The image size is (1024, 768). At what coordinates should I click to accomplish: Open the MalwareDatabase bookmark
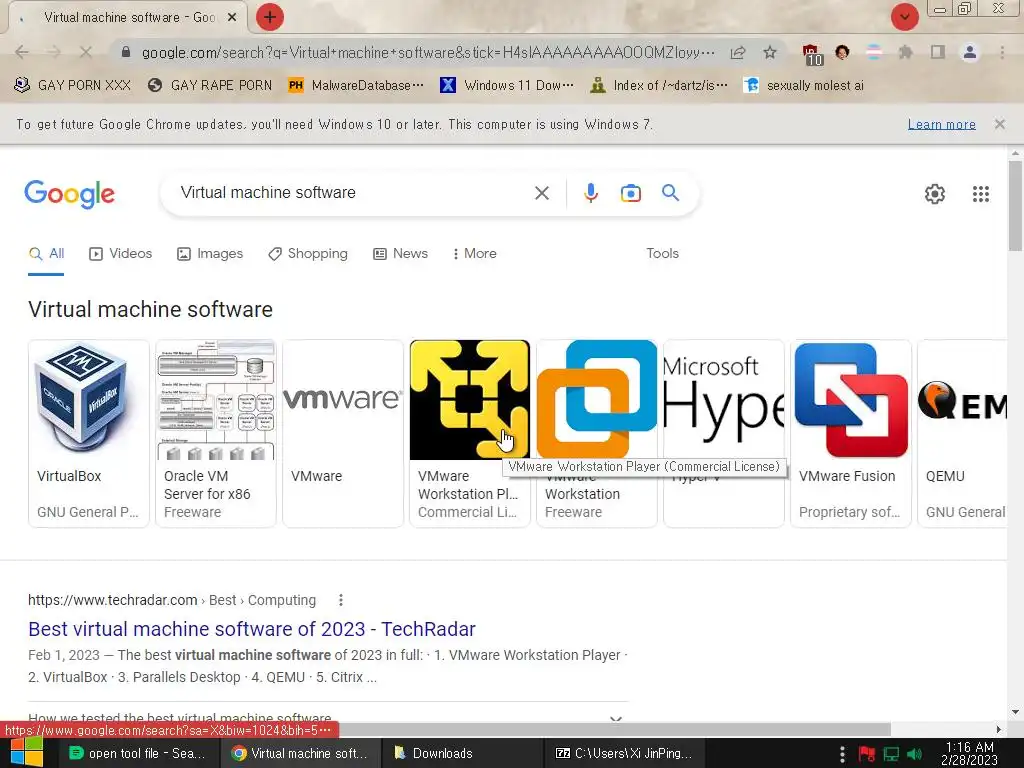pyautogui.click(x=356, y=86)
